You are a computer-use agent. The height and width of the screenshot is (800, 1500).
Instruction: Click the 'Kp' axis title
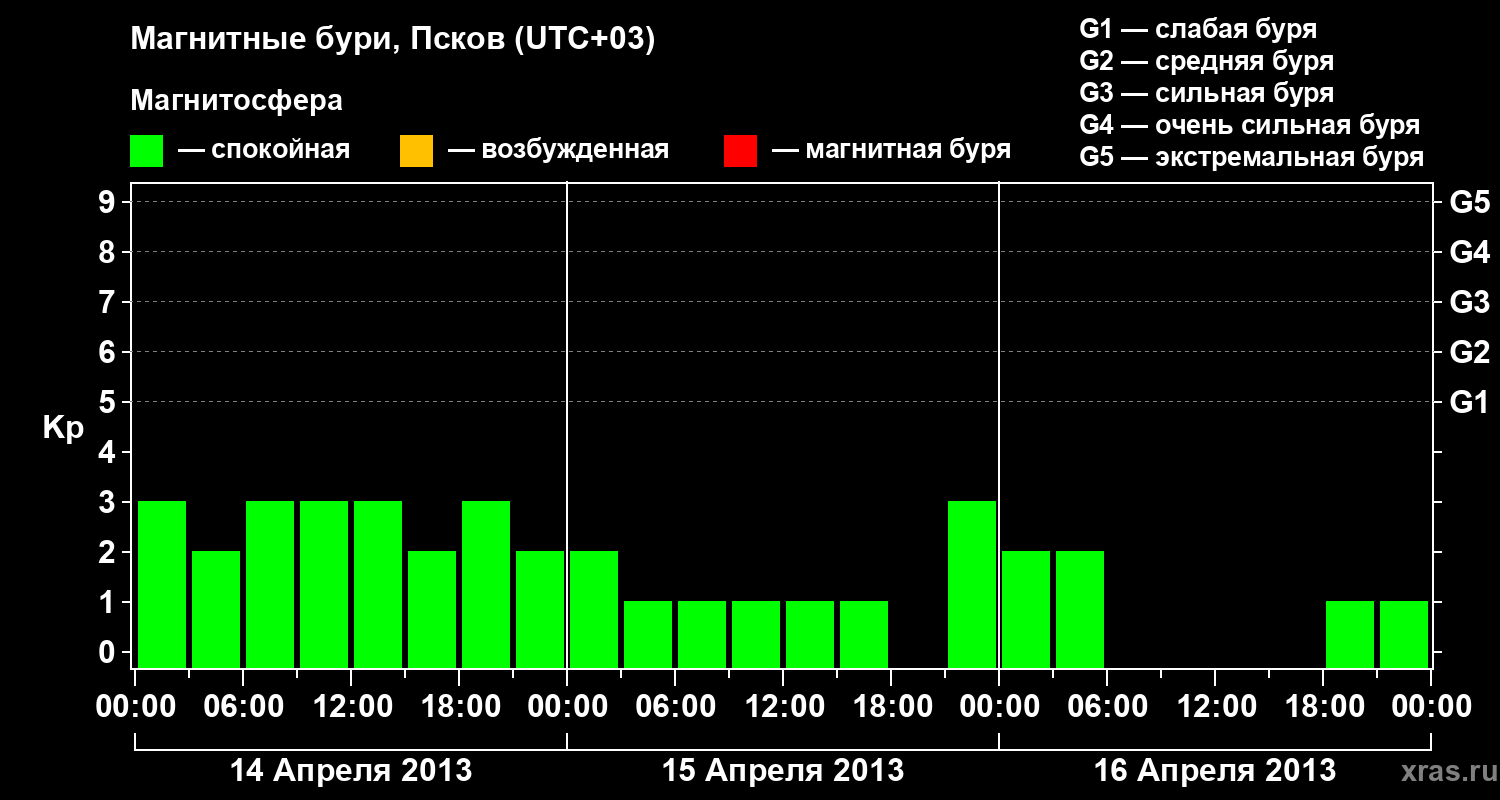[63, 429]
